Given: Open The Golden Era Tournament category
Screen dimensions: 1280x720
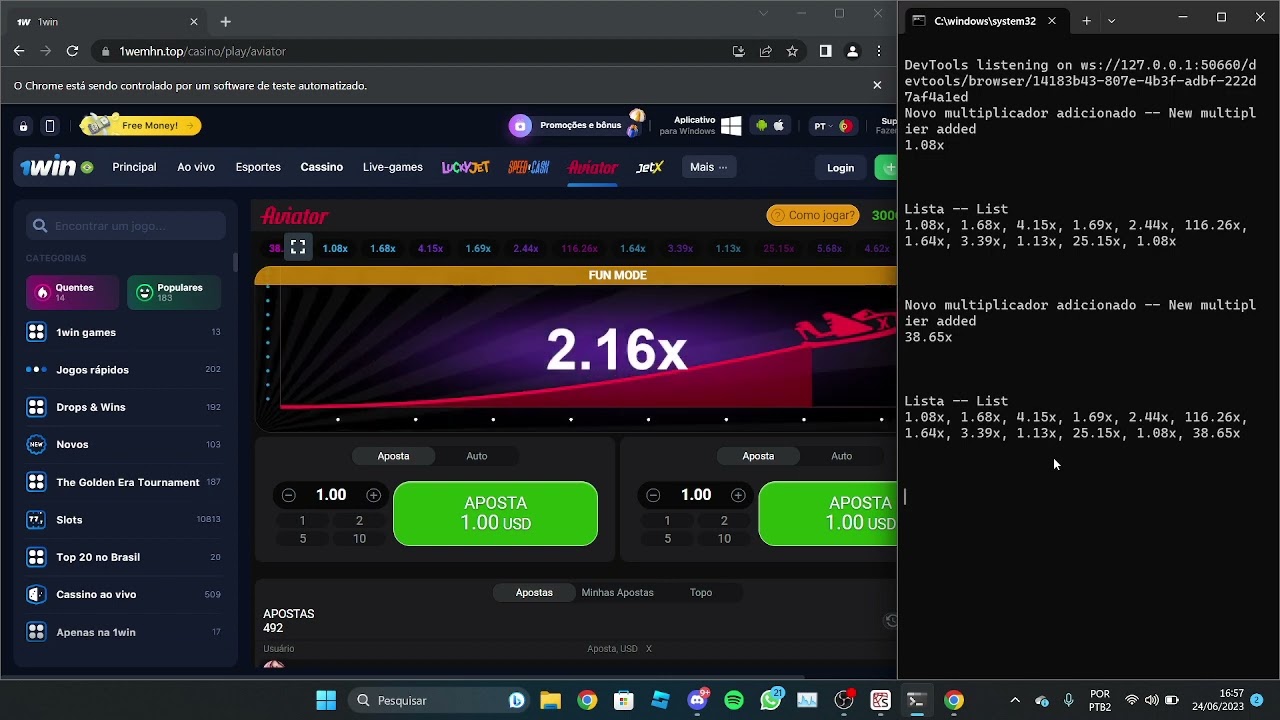Looking at the screenshot, I should pos(124,482).
